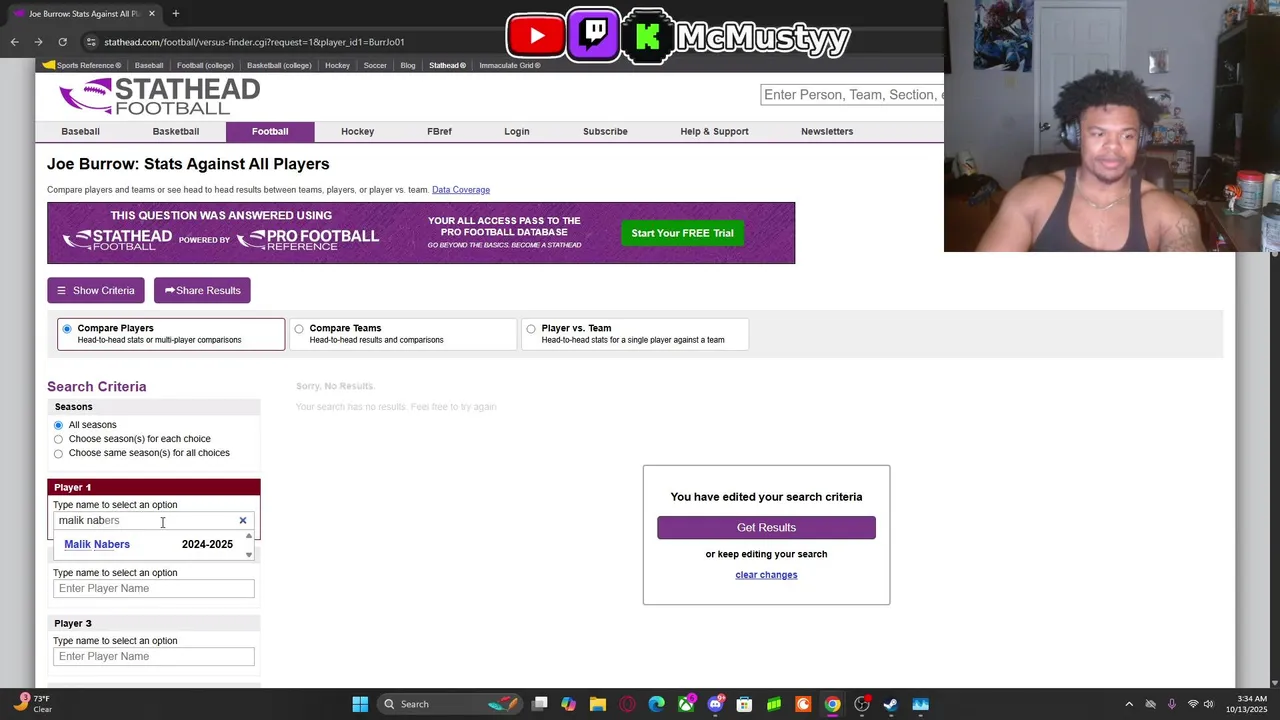Screen dimensions: 1280x720
Task: Open the Windows Start menu
Action: pyautogui.click(x=360, y=704)
